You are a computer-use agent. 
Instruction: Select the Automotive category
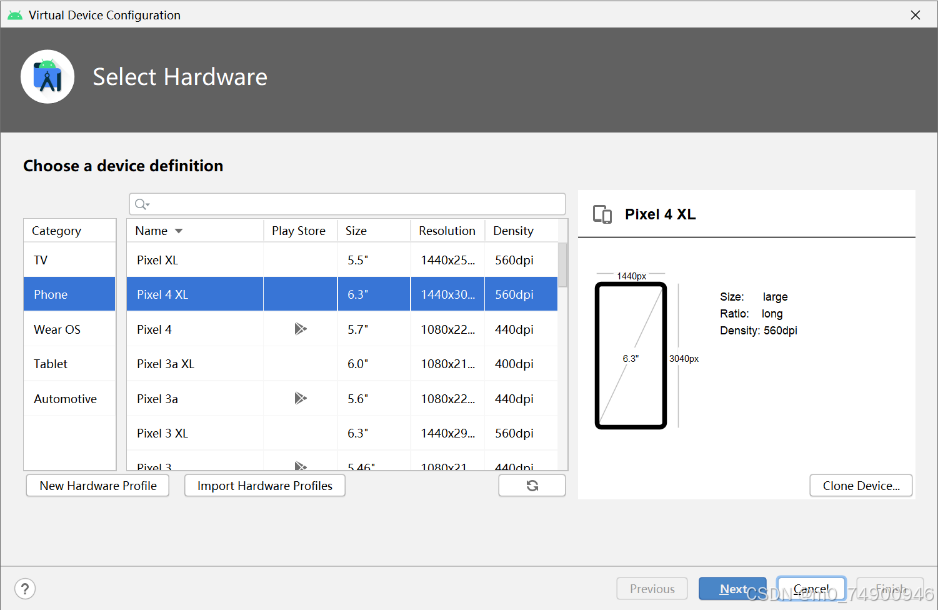tap(69, 399)
